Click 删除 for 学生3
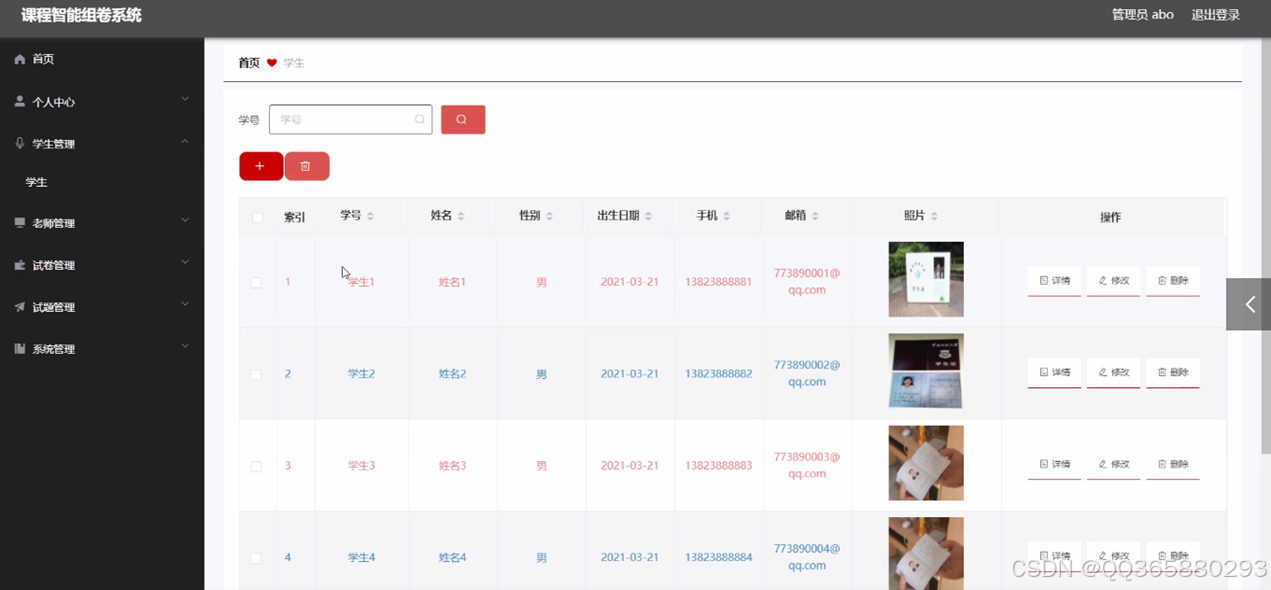 click(x=1172, y=465)
